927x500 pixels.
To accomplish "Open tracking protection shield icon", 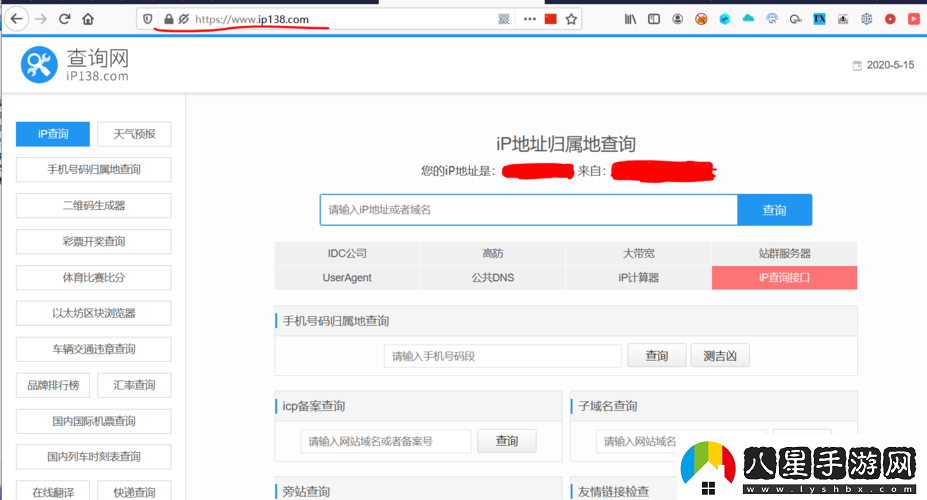I will [148, 19].
